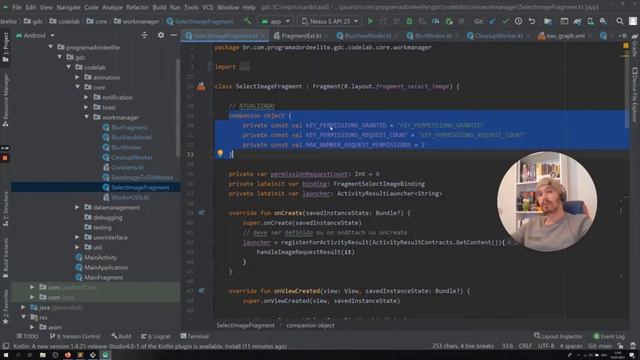Open the Layout Inspector button
The image size is (640, 360).
click(558, 336)
